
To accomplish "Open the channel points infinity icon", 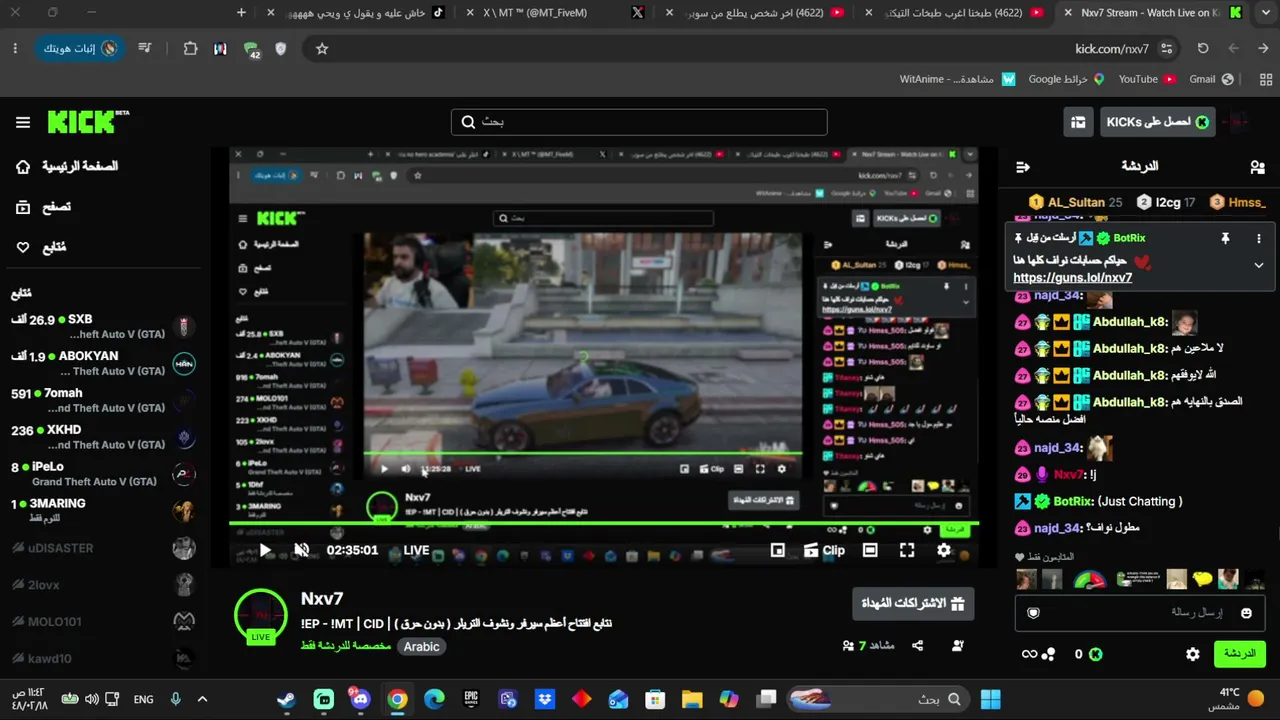I will pyautogui.click(x=1038, y=654).
